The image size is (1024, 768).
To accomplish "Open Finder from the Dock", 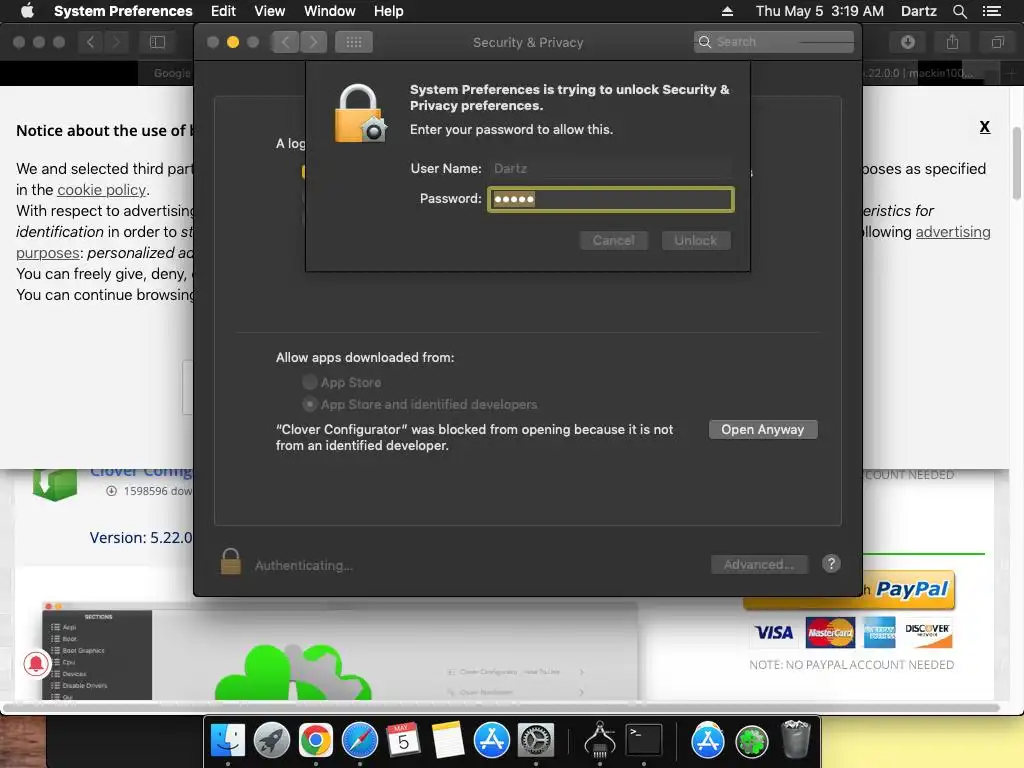I will [x=227, y=741].
